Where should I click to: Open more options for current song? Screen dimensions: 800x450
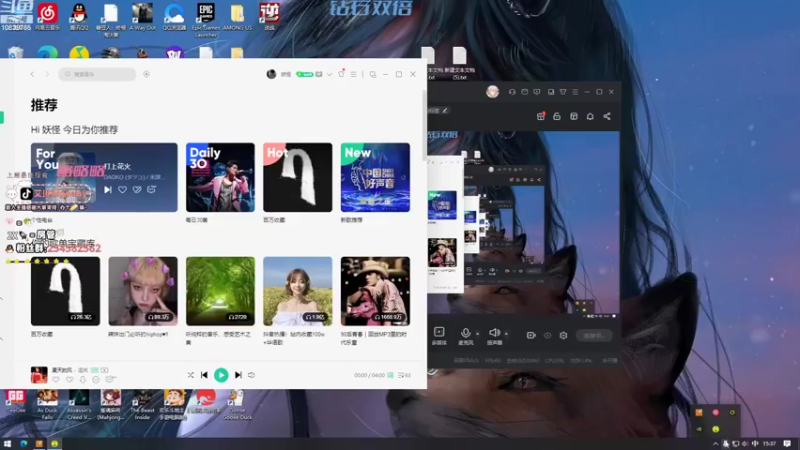coord(96,380)
